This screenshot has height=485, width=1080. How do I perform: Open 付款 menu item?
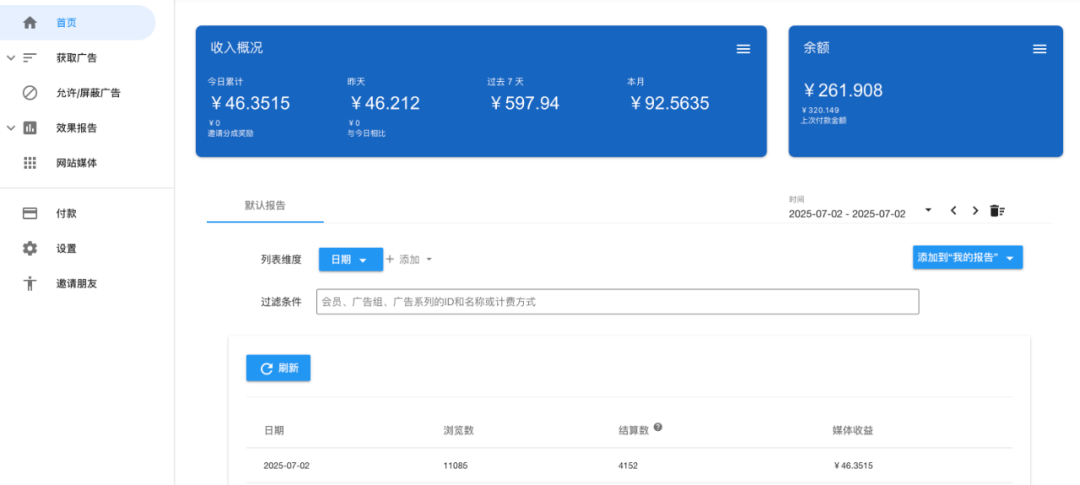(66, 214)
